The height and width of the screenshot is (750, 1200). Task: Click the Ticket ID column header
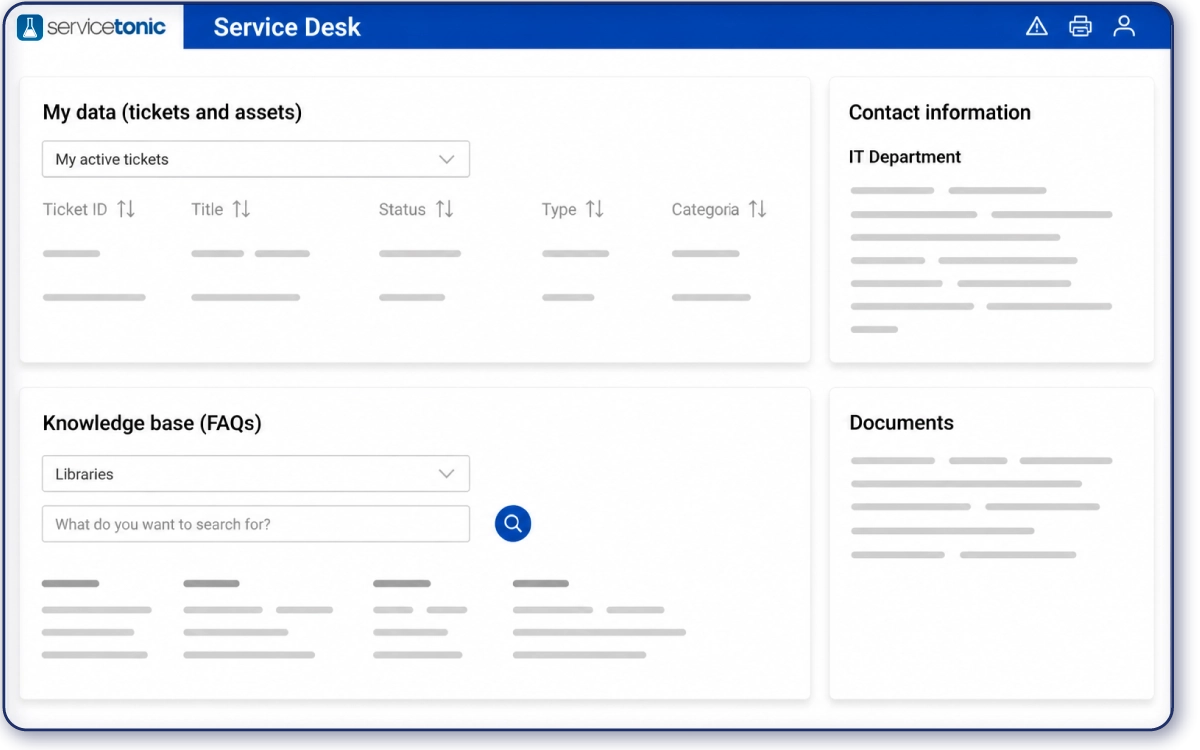click(x=75, y=209)
